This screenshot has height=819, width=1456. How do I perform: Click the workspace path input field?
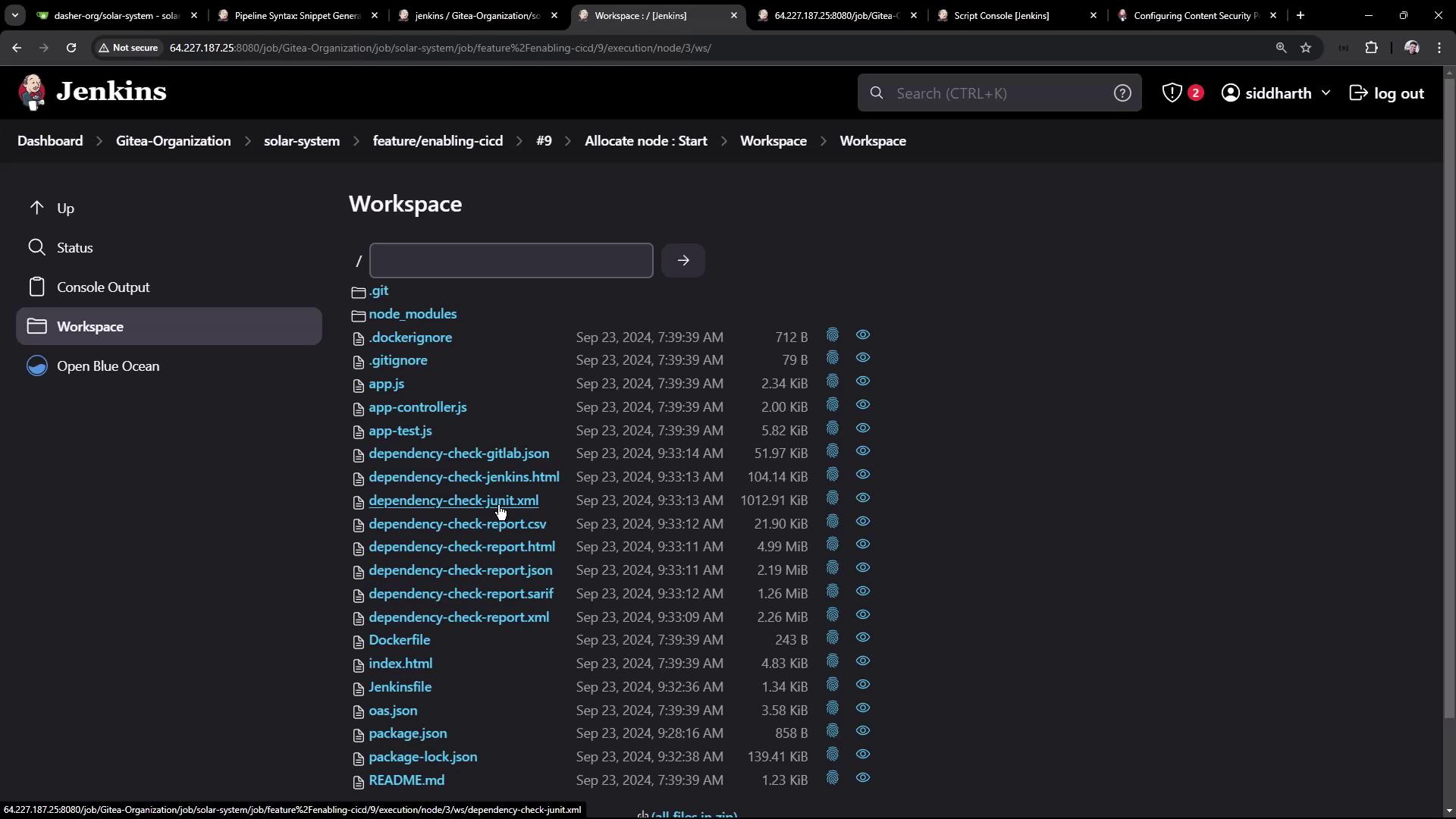(510, 261)
